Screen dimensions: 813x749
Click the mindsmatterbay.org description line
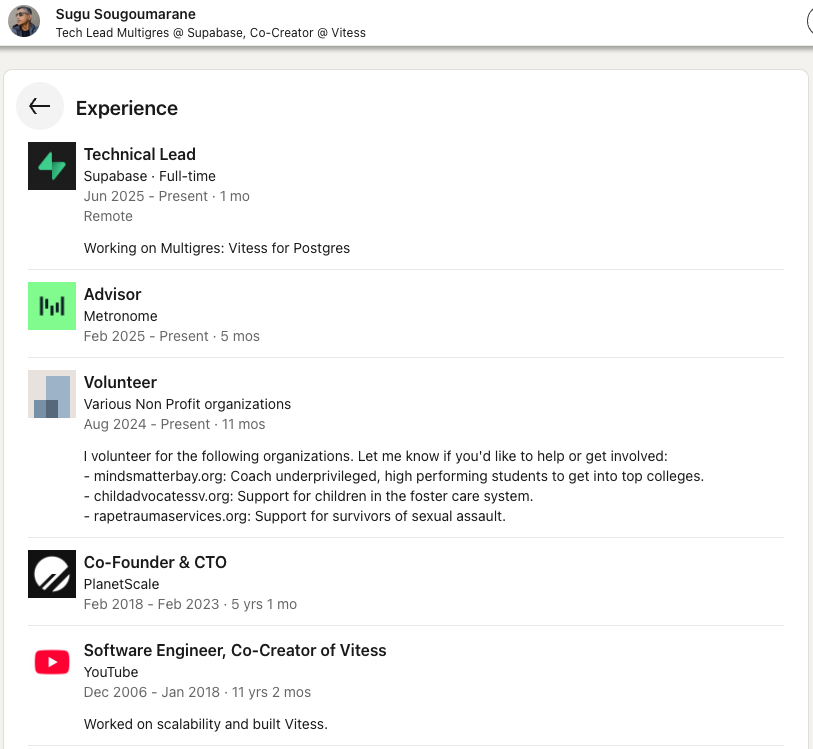[x=394, y=476]
